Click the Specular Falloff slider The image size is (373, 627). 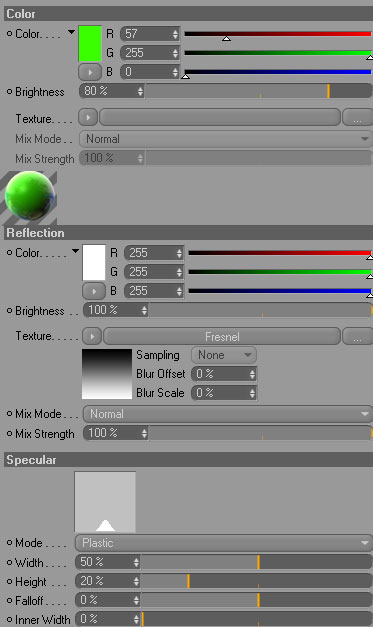[x=256, y=600]
